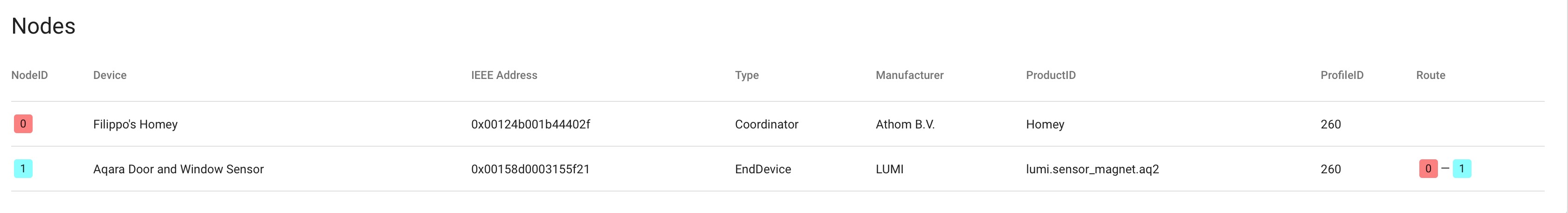Viewport: 1568px width, 213px height.
Task: Click IEEE address 0x00124b001b44402f
Action: [x=530, y=125]
